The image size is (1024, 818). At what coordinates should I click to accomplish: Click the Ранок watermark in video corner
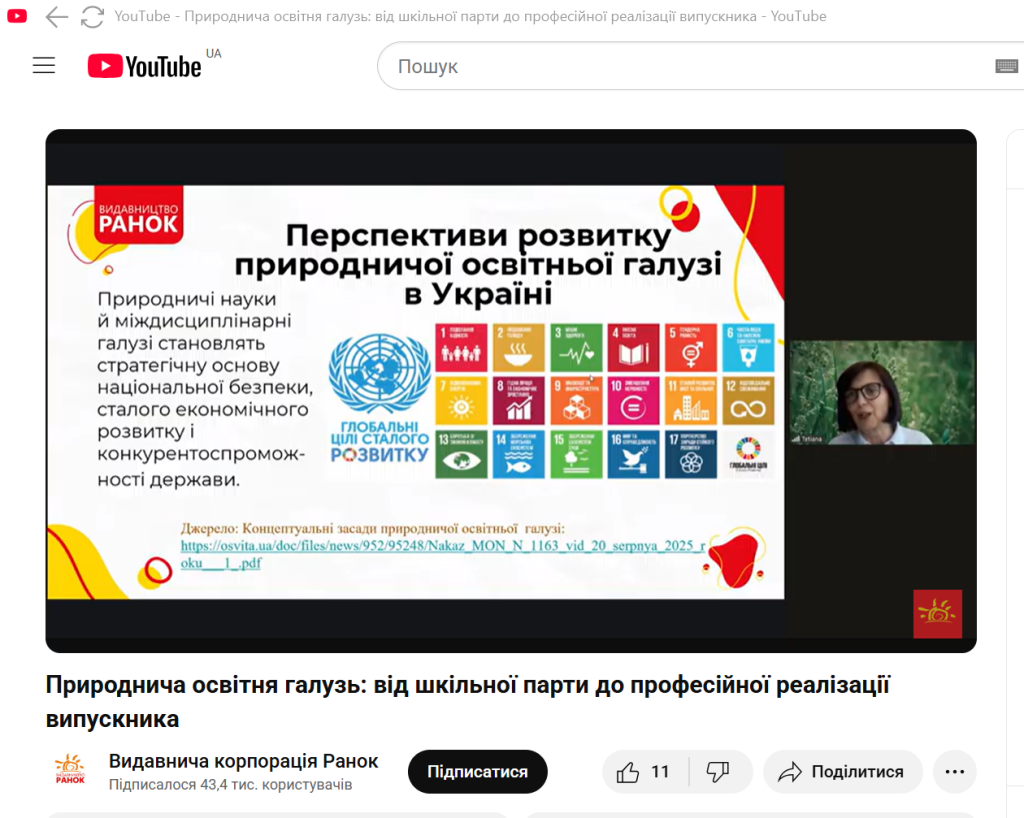[937, 613]
